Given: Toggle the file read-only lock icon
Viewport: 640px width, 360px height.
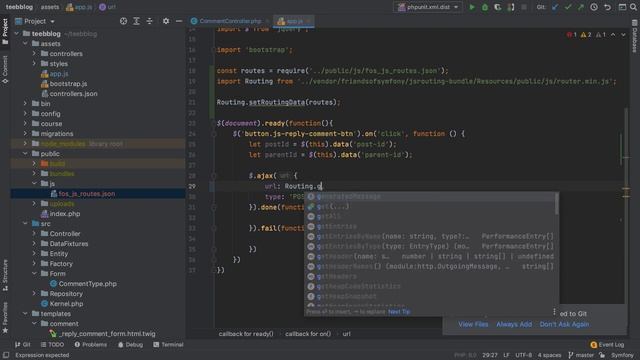Looking at the screenshot, I should tap(602, 355).
